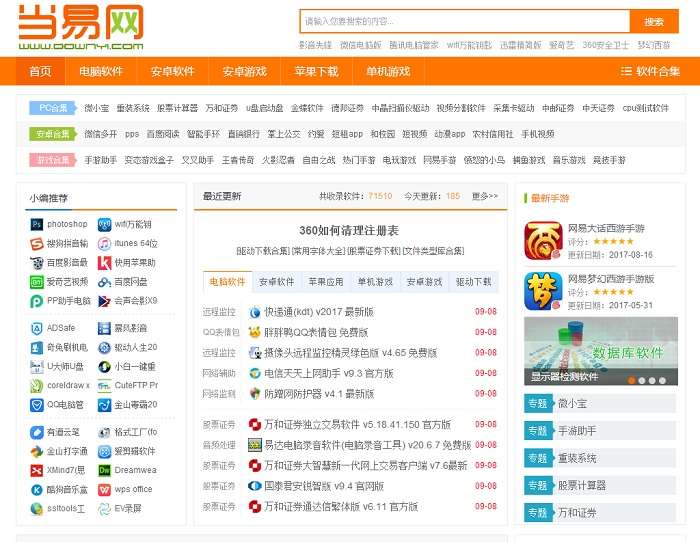Click the orange 搜索 button
Screen dimensions: 700x542
[x=654, y=21]
